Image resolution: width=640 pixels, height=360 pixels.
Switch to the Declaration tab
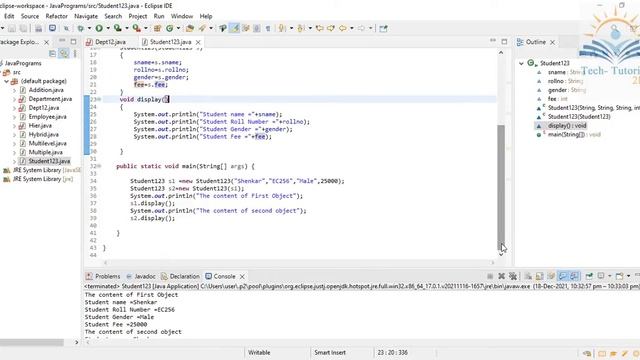[180, 276]
